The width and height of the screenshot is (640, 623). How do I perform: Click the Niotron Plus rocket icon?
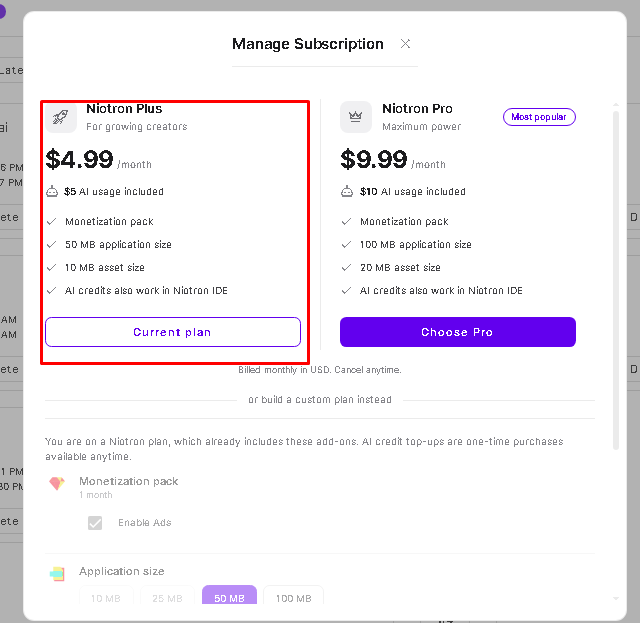click(x=61, y=117)
